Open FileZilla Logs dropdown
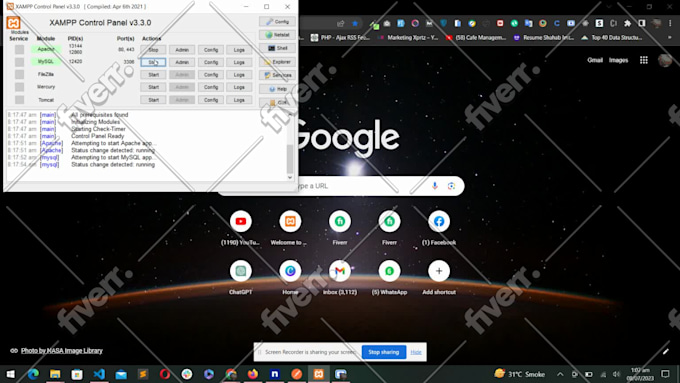Screen dimensions: 680x383 (239, 75)
